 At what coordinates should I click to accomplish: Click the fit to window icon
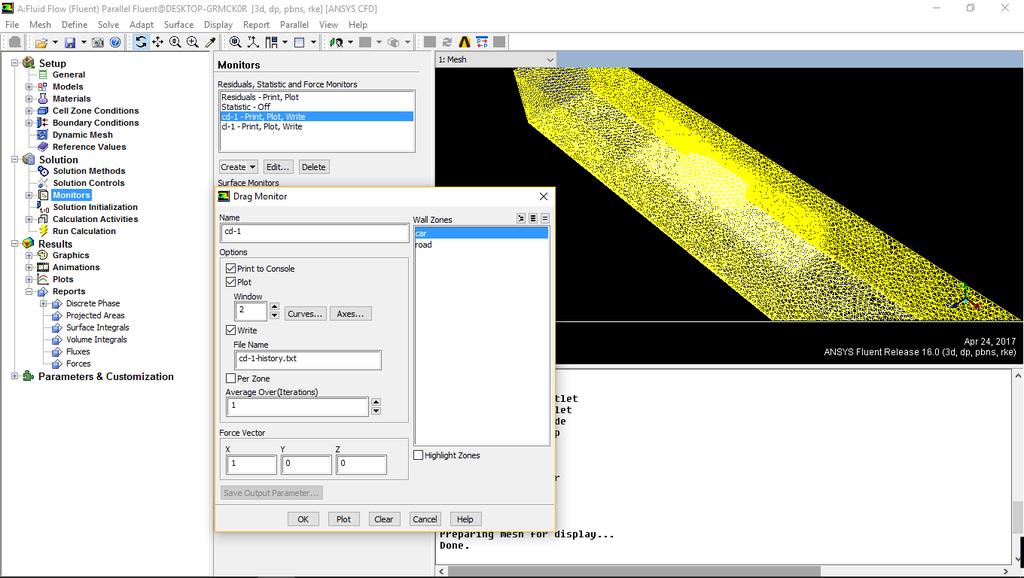click(x=235, y=42)
